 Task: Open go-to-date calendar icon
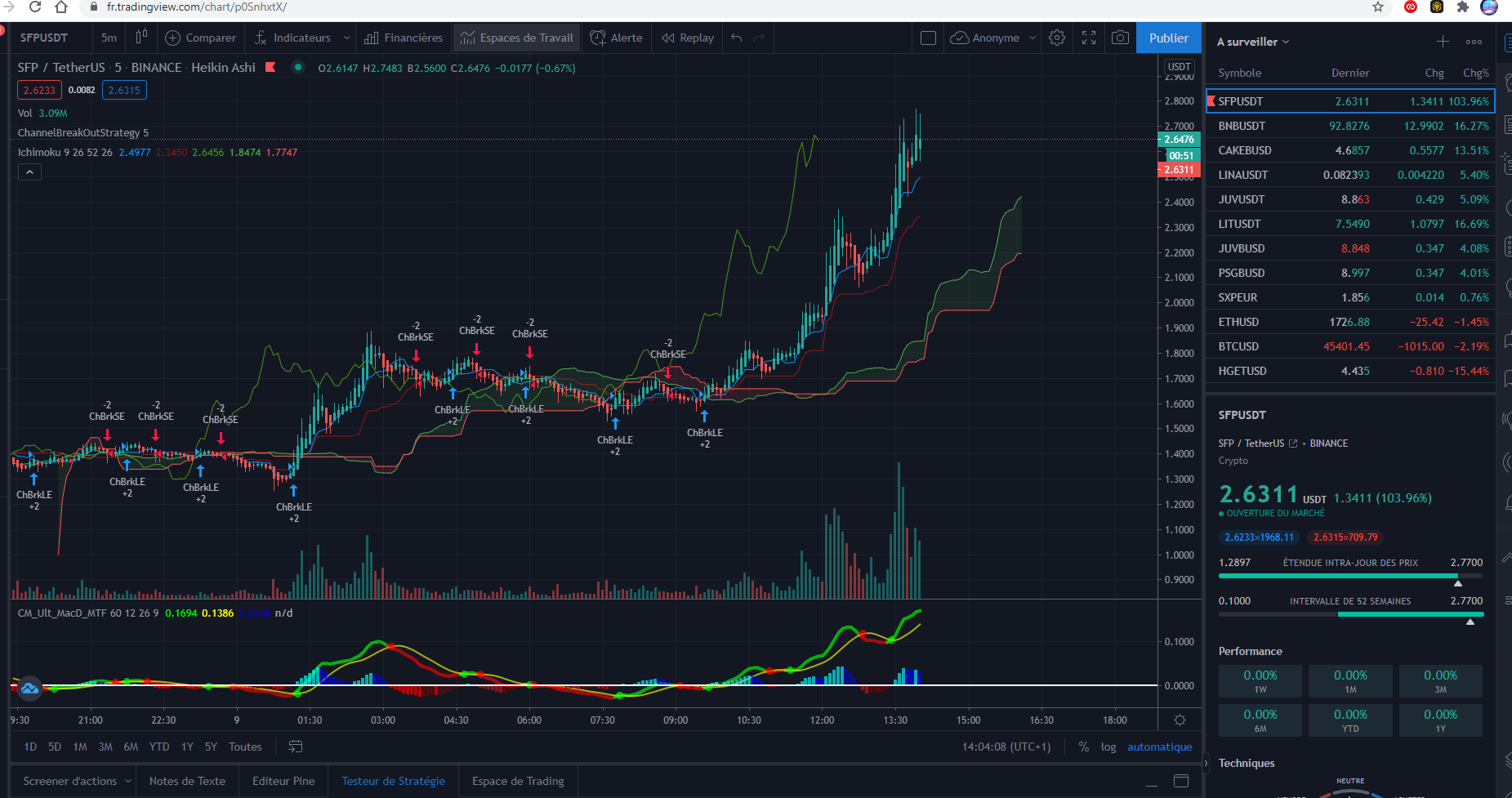coord(296,747)
